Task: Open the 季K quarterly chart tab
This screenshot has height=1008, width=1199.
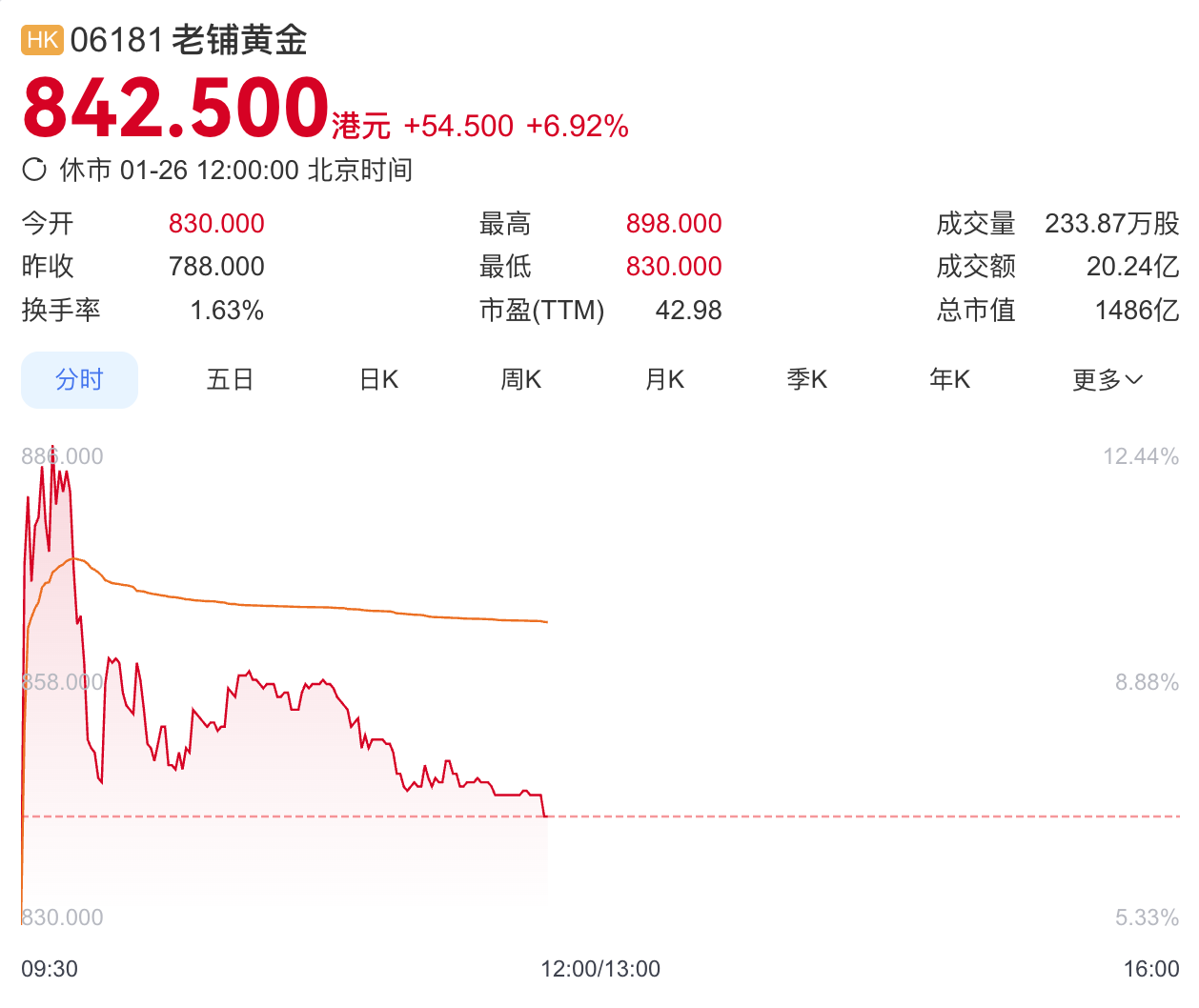Action: (806, 380)
